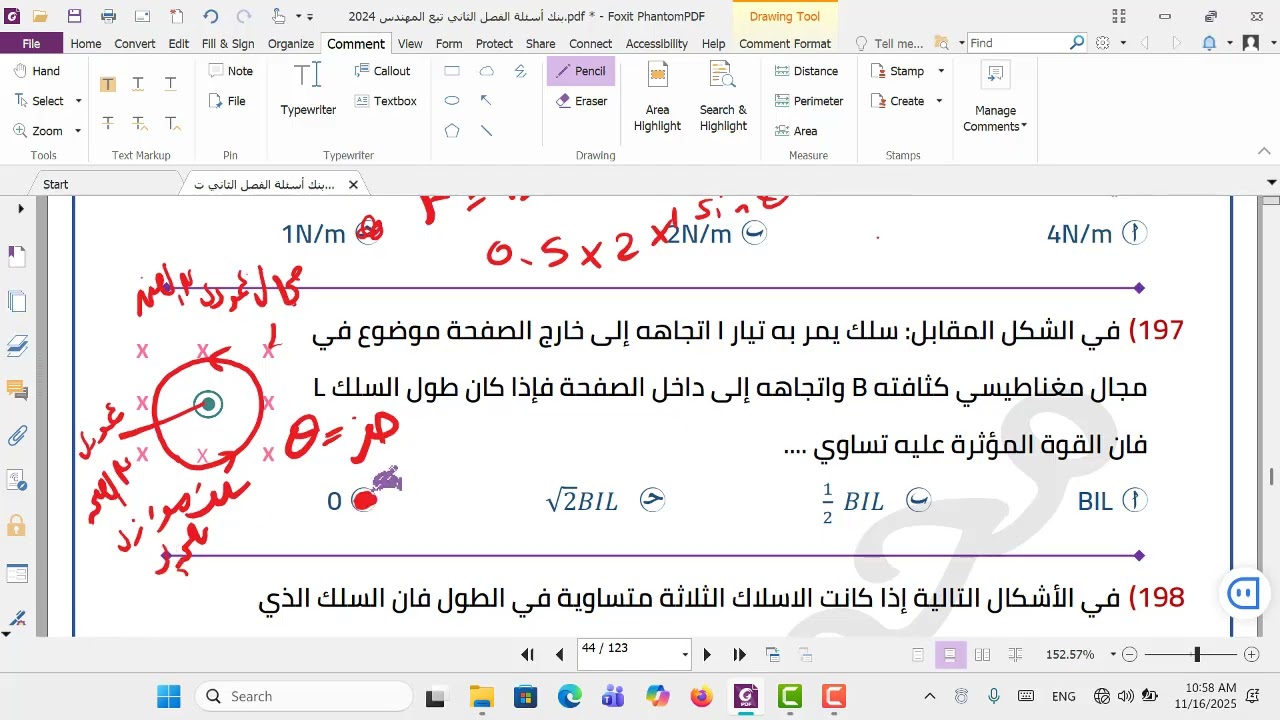Open the comments side panel
Viewport: 1280px width, 720px height.
click(16, 390)
